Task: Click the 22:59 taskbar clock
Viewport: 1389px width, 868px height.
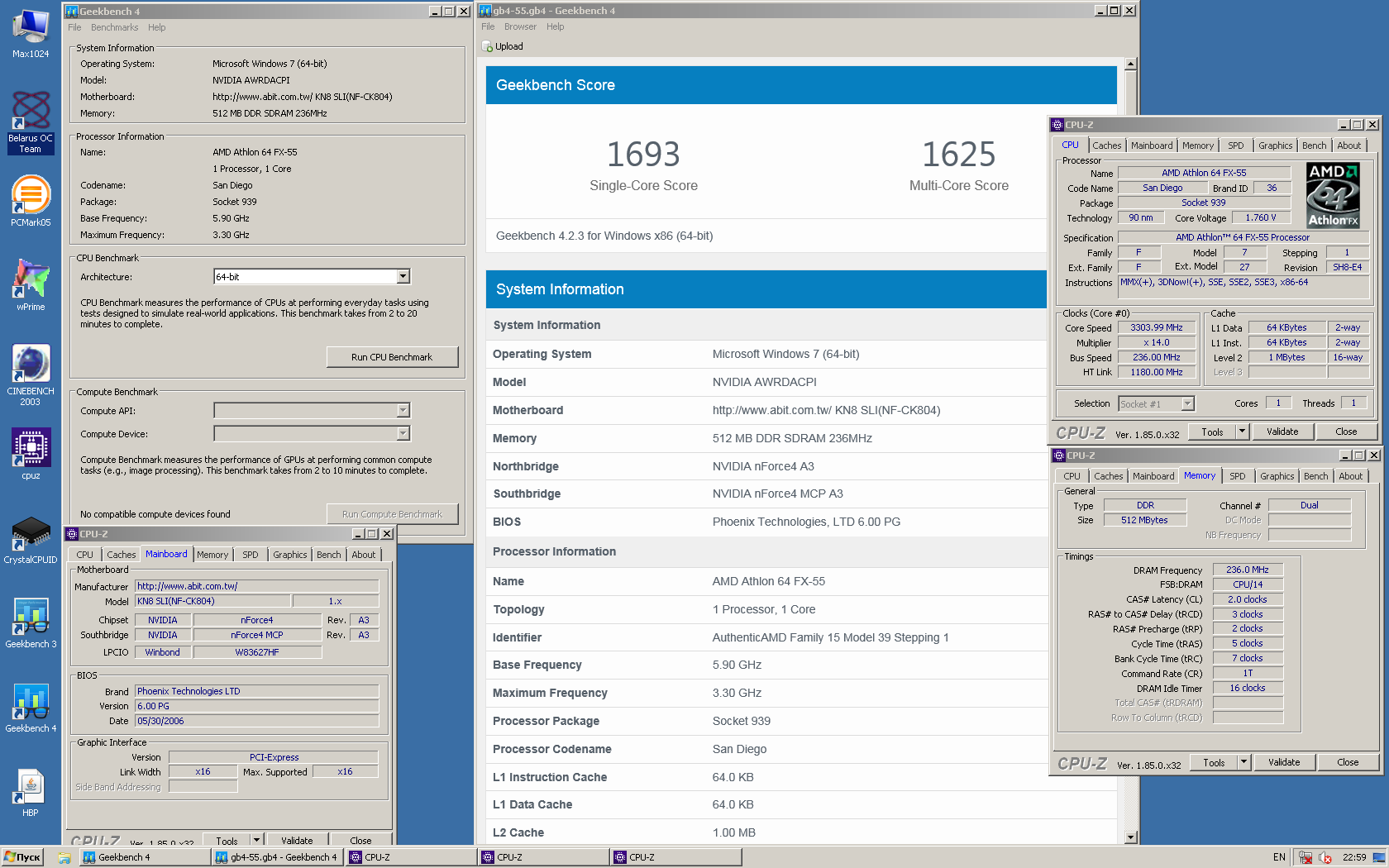Action: point(1354,857)
